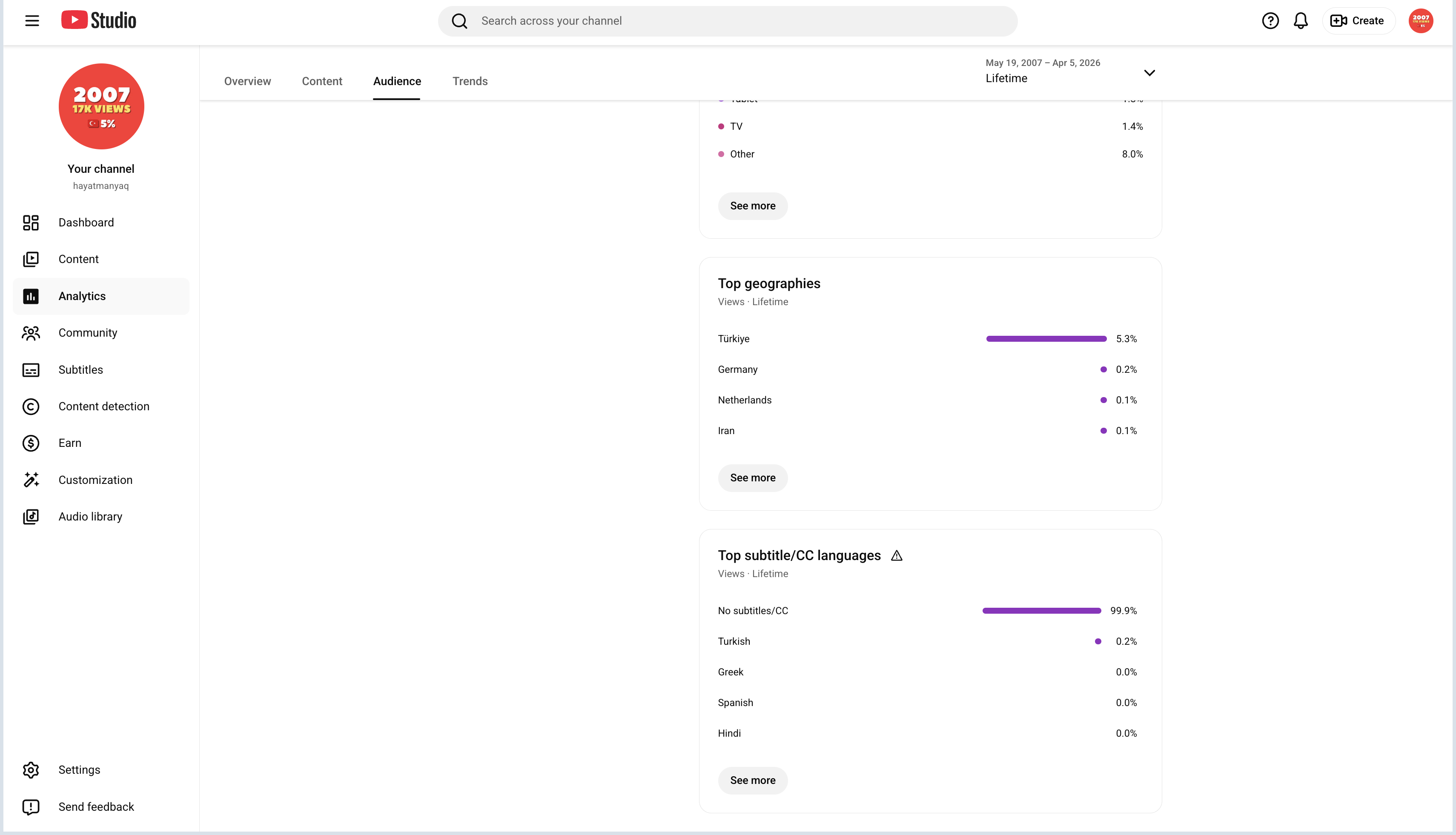The height and width of the screenshot is (835, 1456).
Task: Open Subtitles in the sidebar
Action: (101, 370)
